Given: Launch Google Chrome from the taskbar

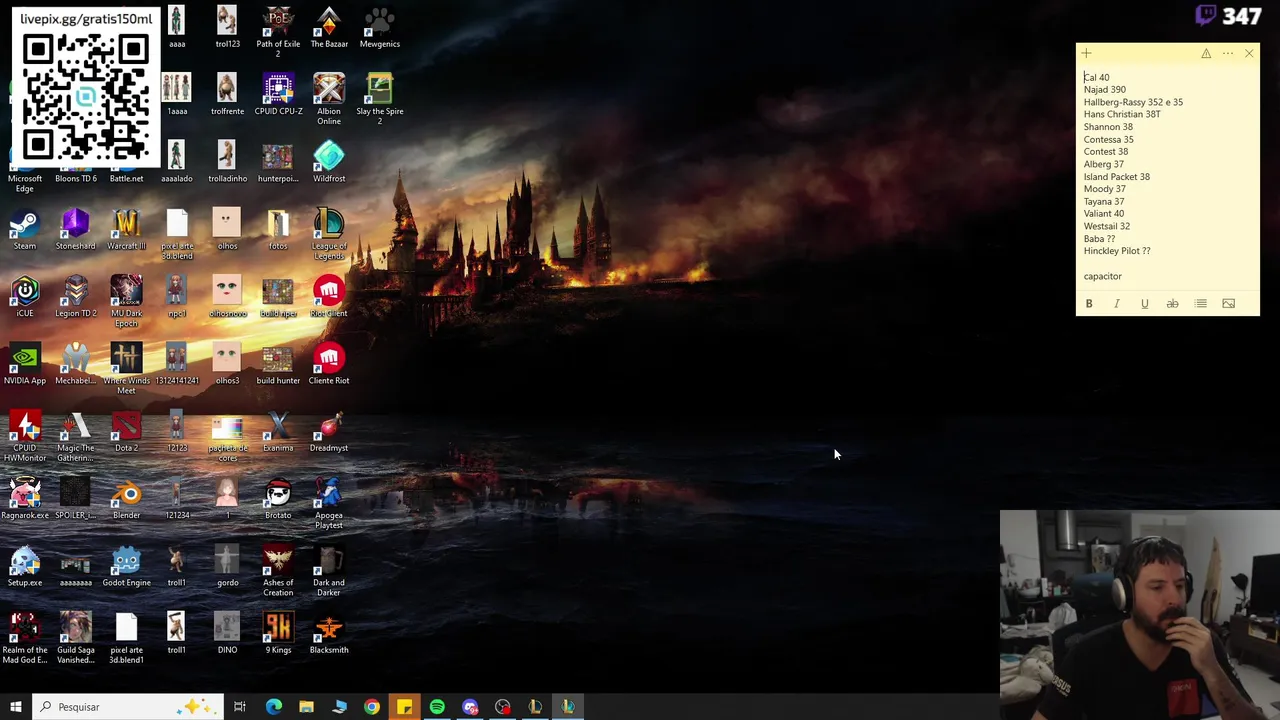Looking at the screenshot, I should [x=371, y=707].
